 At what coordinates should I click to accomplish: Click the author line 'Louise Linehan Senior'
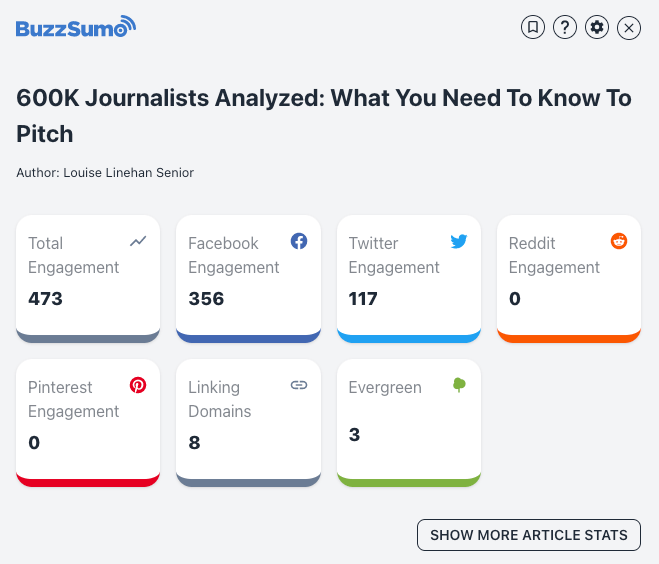[105, 173]
